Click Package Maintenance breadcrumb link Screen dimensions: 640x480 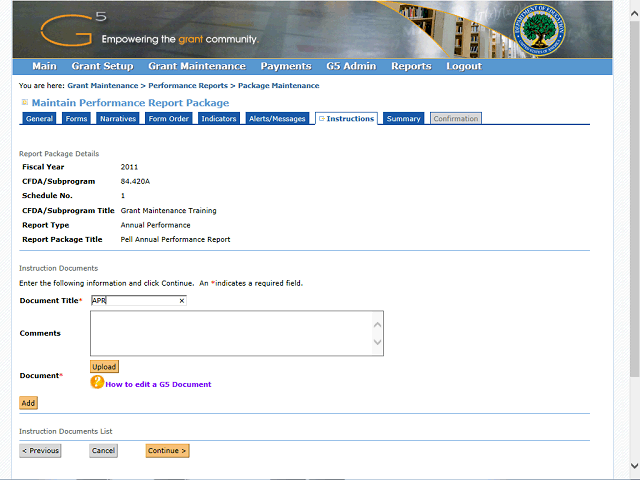coord(279,86)
